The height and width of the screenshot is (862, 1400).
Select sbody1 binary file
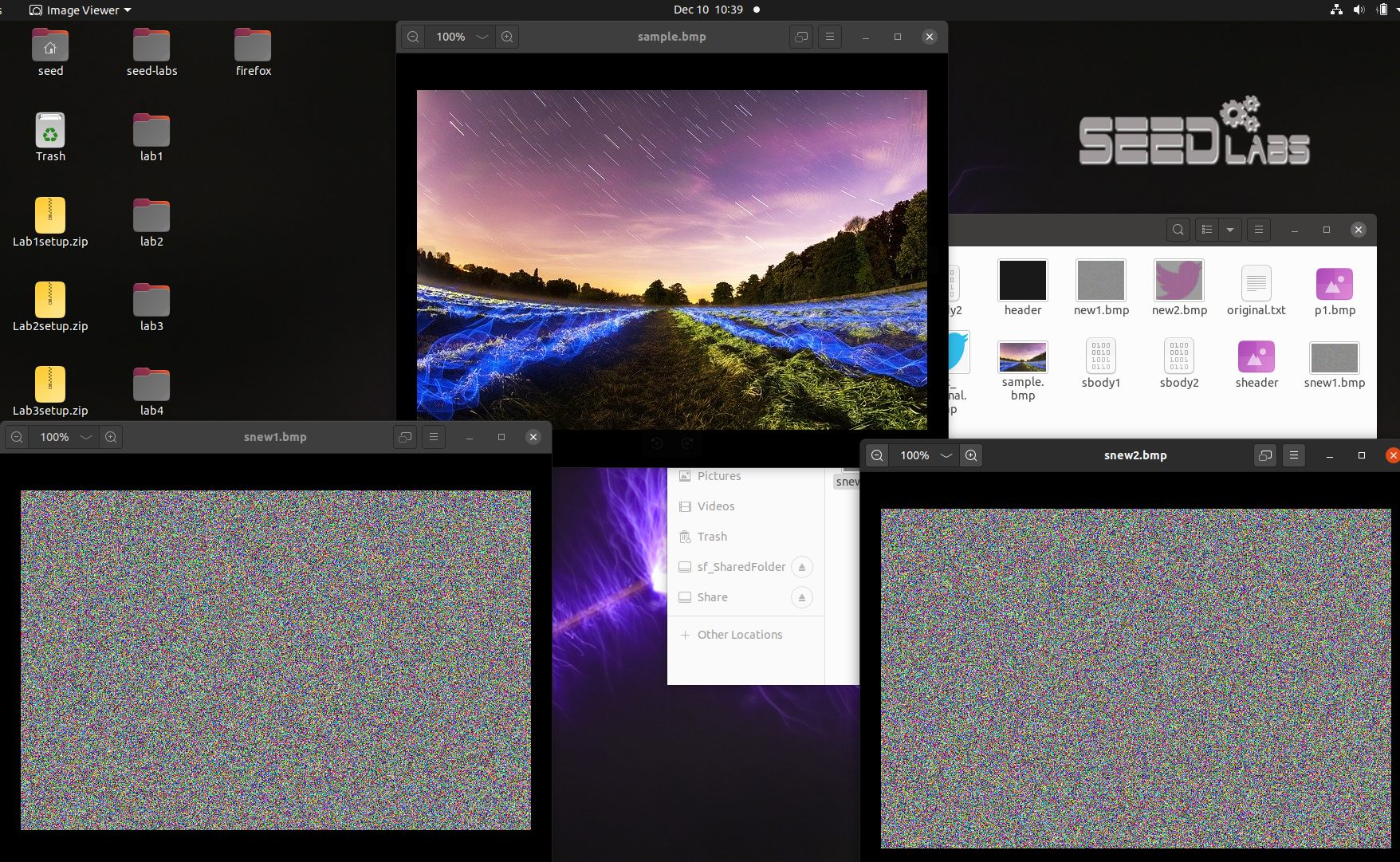point(1101,363)
